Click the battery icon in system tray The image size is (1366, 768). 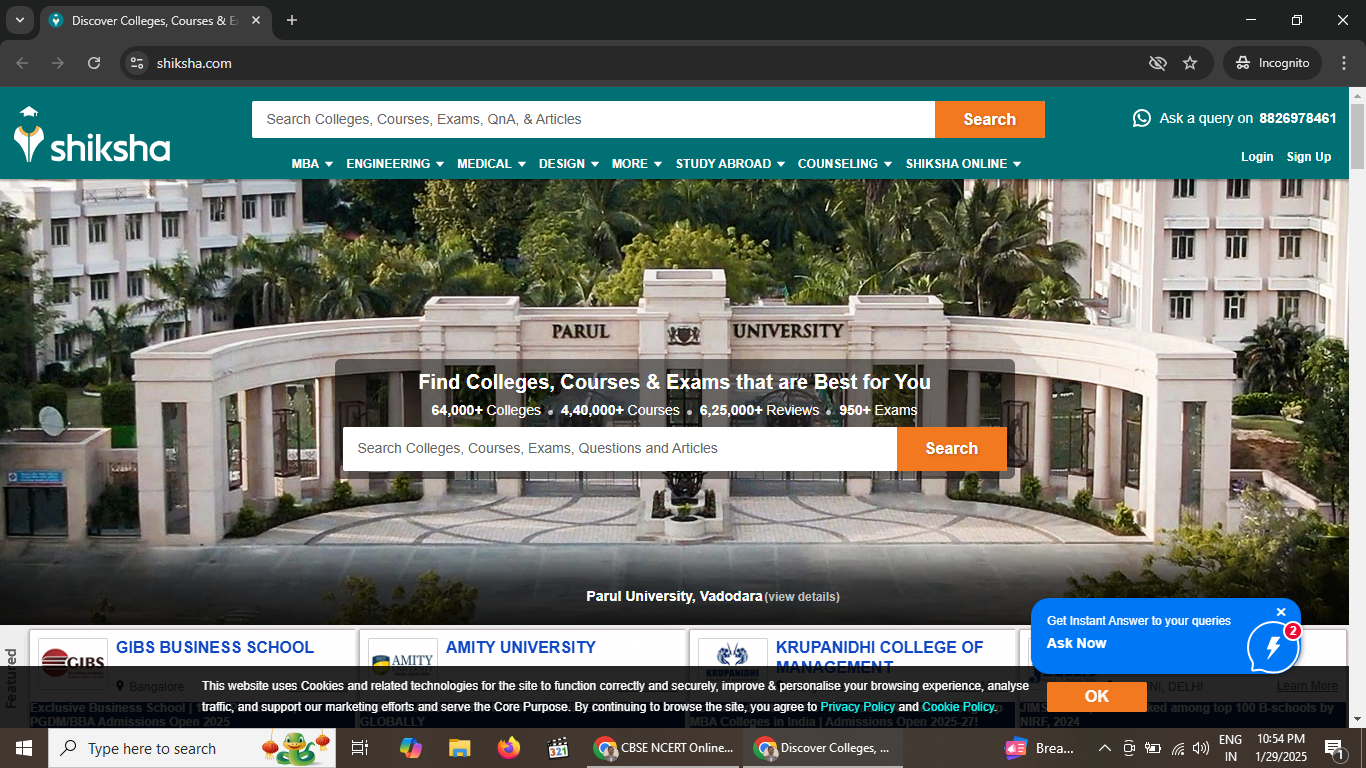pyautogui.click(x=1153, y=748)
